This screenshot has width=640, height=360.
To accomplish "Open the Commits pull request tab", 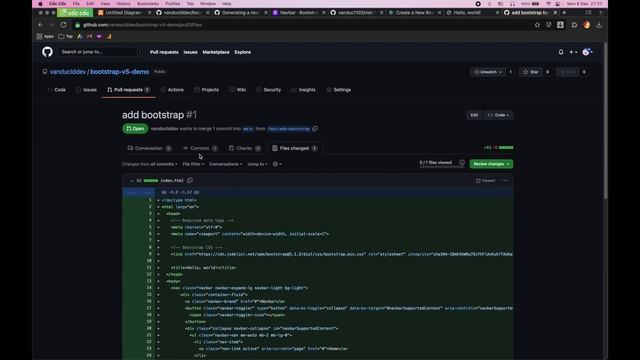I will click(x=200, y=148).
